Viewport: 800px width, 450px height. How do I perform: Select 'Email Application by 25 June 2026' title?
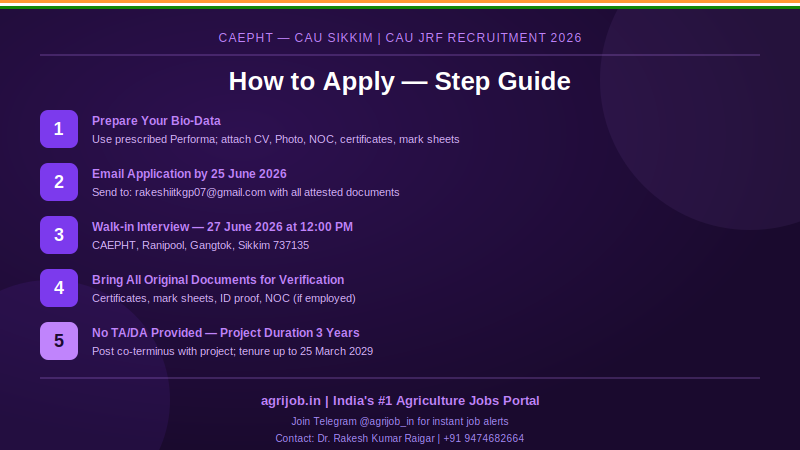pos(189,174)
